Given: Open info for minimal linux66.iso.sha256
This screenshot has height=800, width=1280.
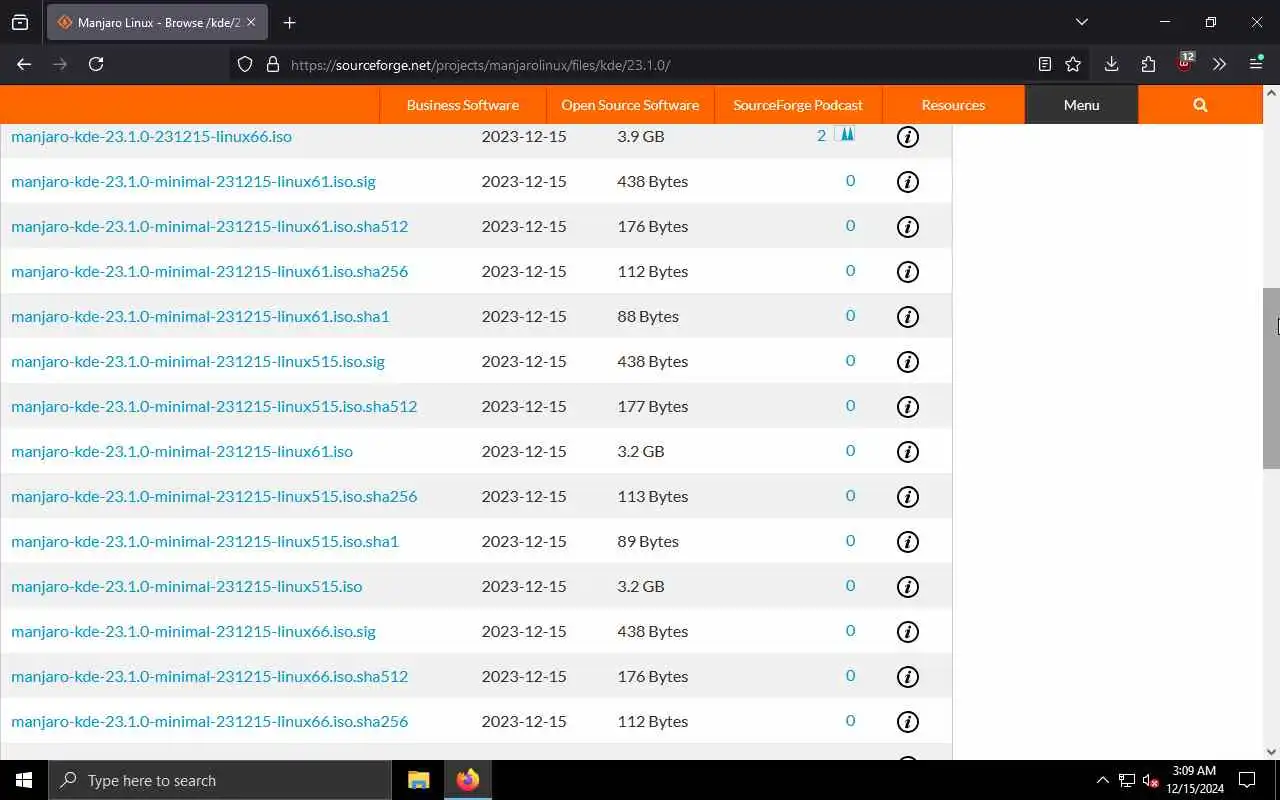Looking at the screenshot, I should point(908,721).
